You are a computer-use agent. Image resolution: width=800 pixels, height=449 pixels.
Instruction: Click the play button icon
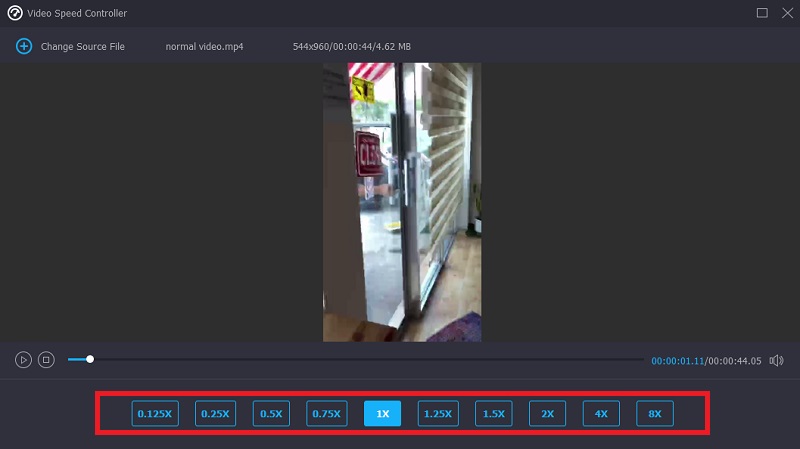(x=23, y=360)
